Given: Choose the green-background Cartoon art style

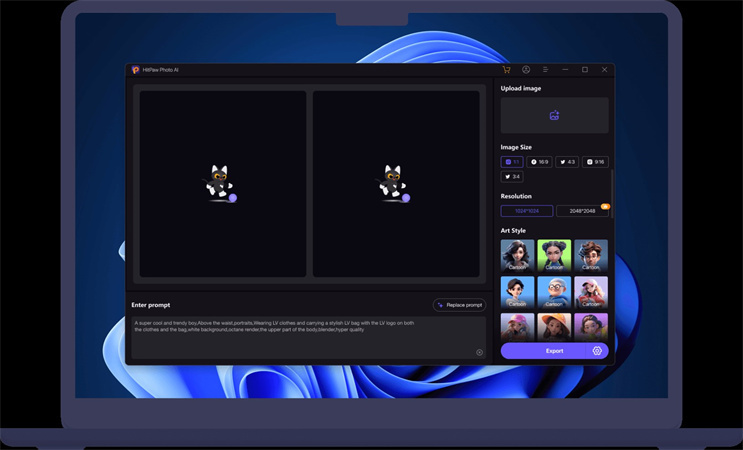Looking at the screenshot, I should (x=554, y=255).
